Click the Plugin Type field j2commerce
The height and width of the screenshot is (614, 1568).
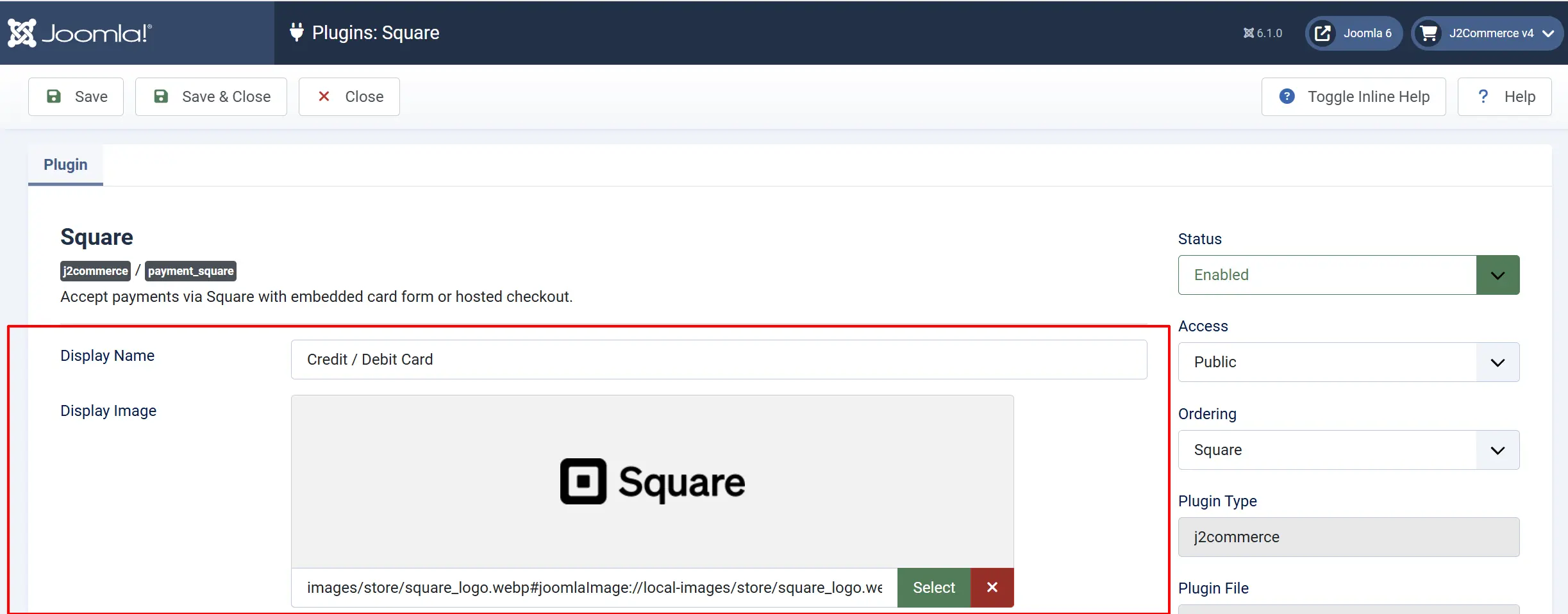(x=1349, y=537)
